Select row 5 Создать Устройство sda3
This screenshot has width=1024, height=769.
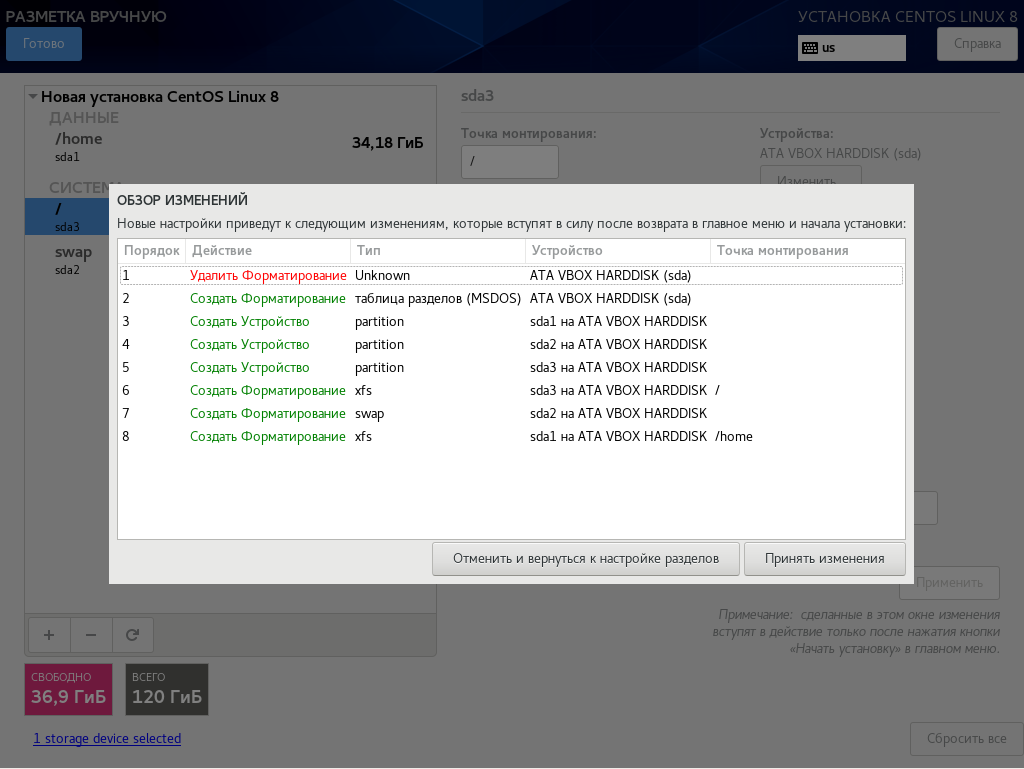(x=511, y=368)
